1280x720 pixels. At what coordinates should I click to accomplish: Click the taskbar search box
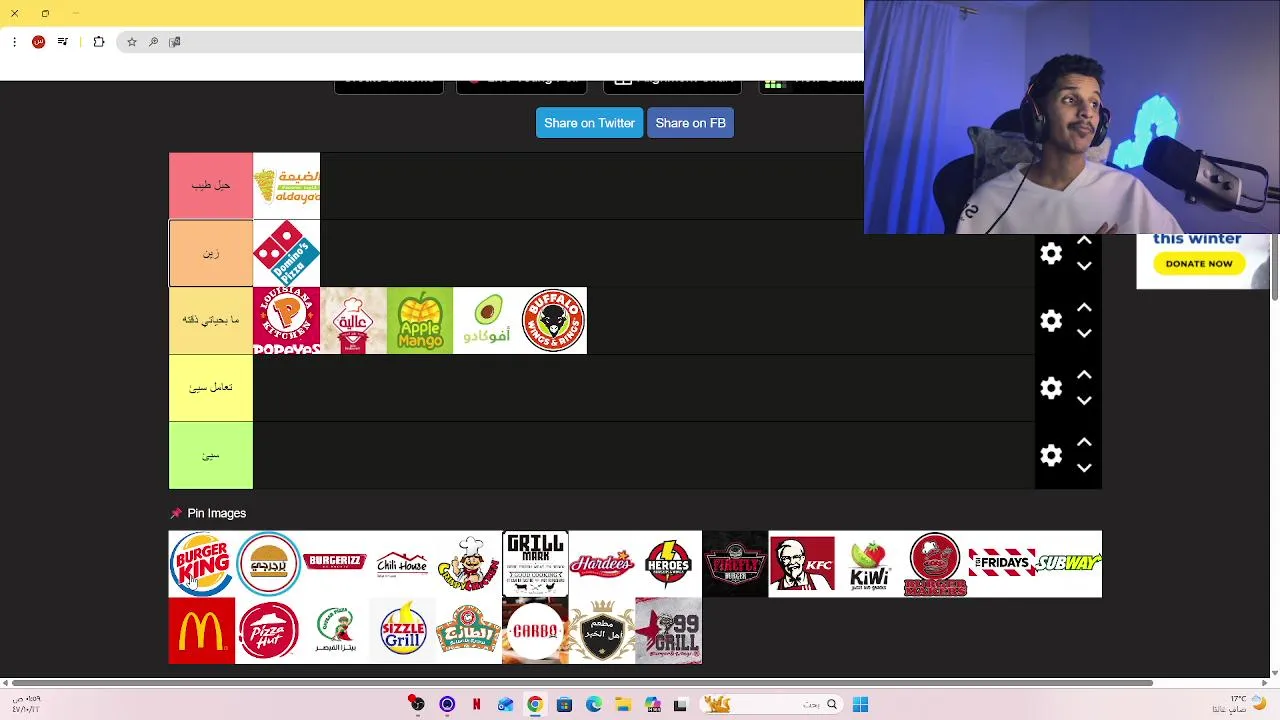click(x=771, y=705)
